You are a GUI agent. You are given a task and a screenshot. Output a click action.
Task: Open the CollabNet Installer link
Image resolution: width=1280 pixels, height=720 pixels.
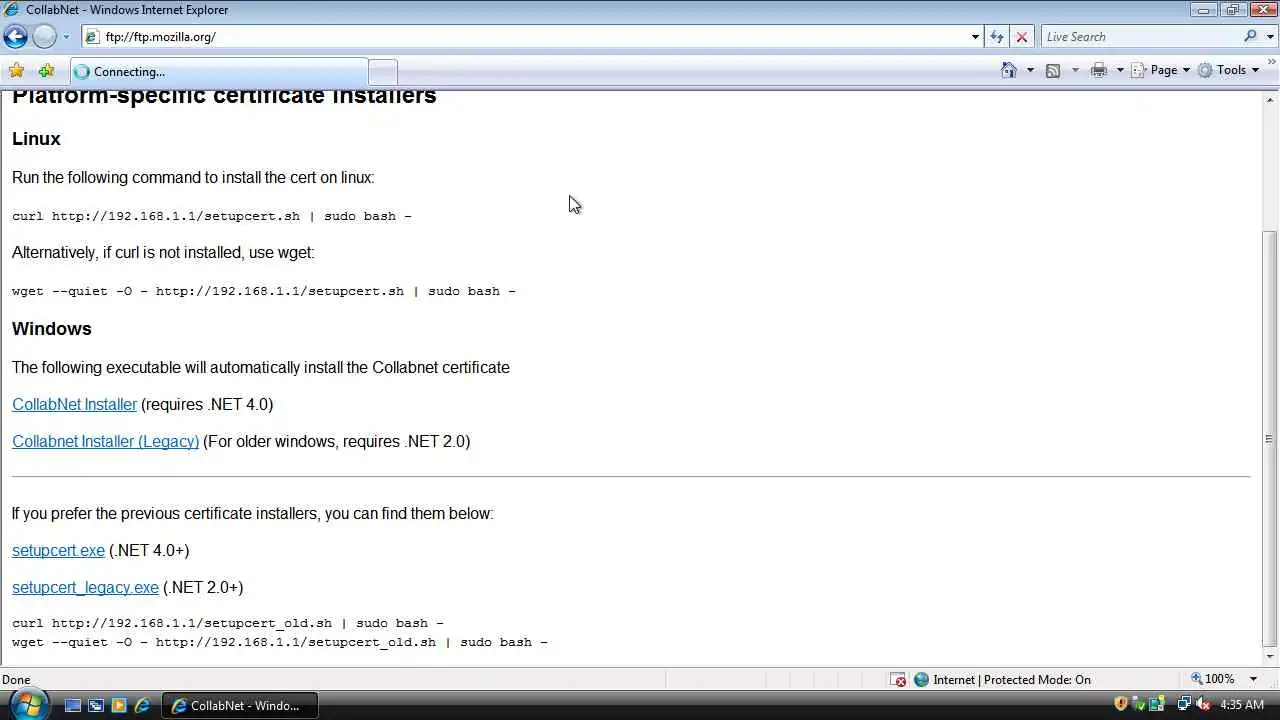[74, 404]
